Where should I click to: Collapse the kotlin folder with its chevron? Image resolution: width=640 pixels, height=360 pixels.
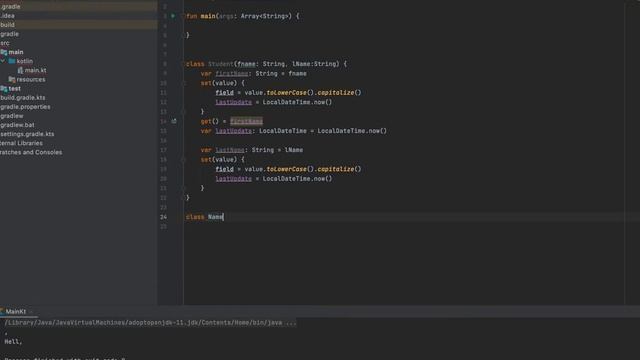pos(3,61)
